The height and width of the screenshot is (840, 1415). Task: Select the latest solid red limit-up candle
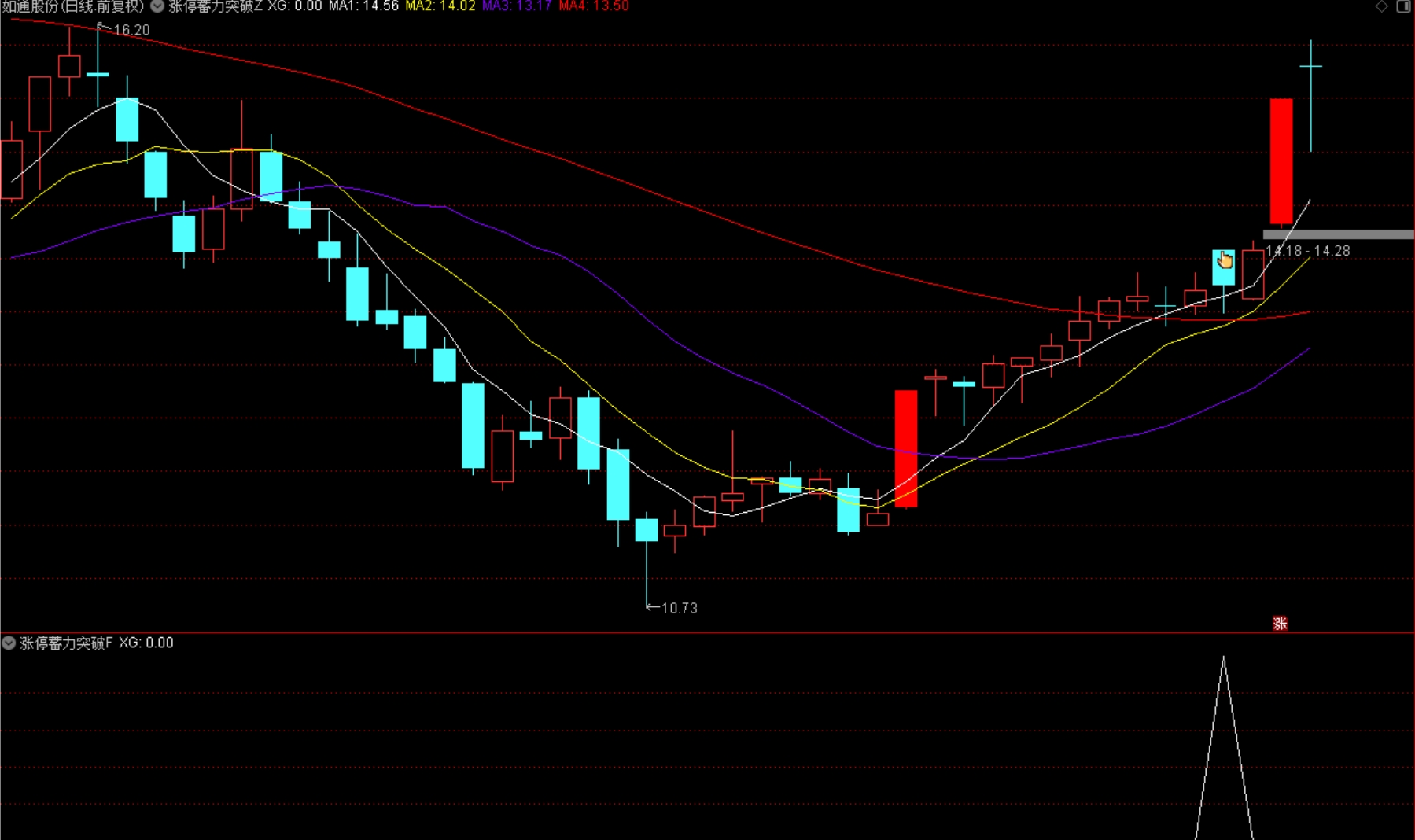(x=1281, y=161)
